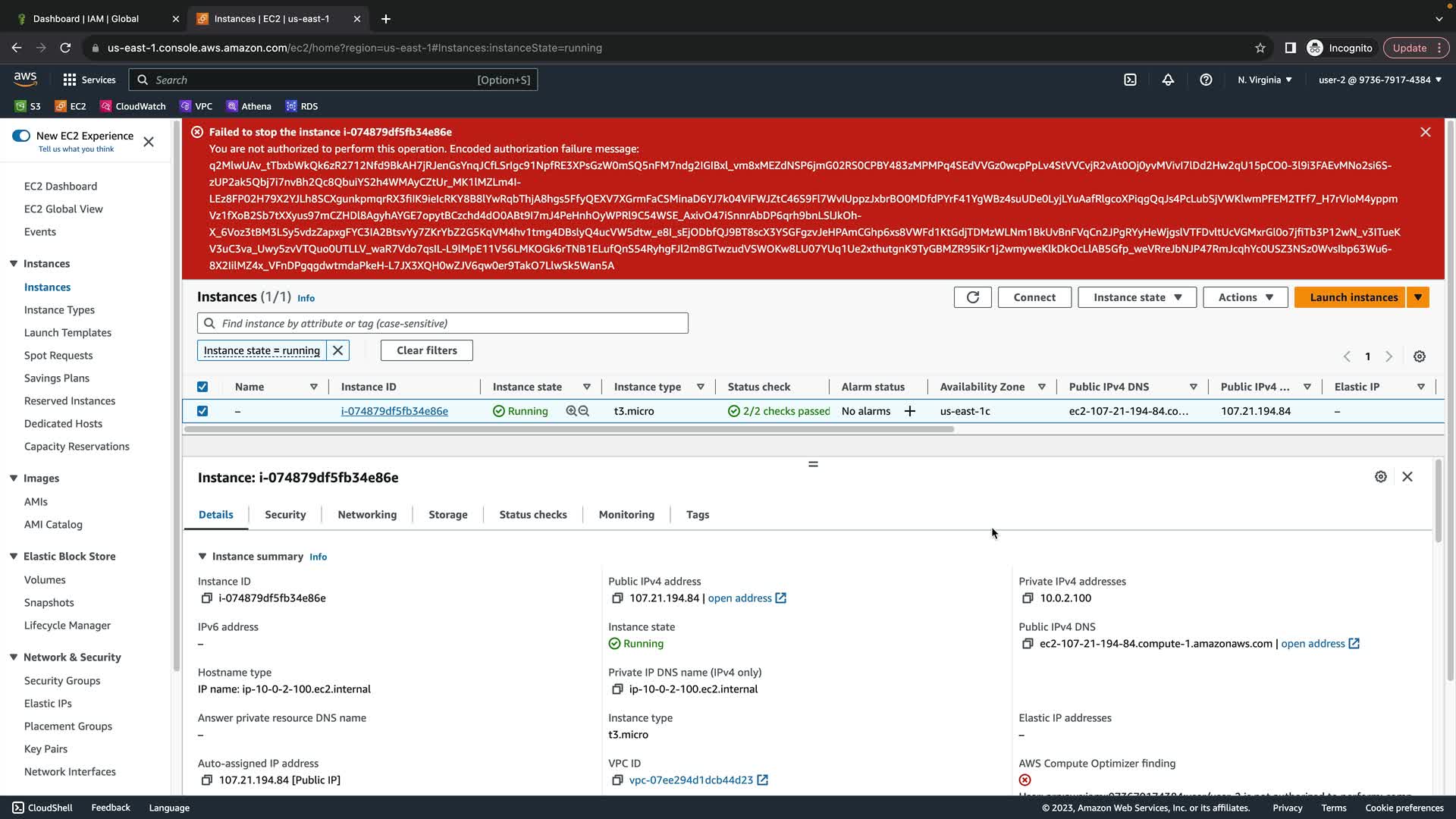The width and height of the screenshot is (1456, 819).
Task: Open the N. Virginia region selector
Action: click(1264, 80)
